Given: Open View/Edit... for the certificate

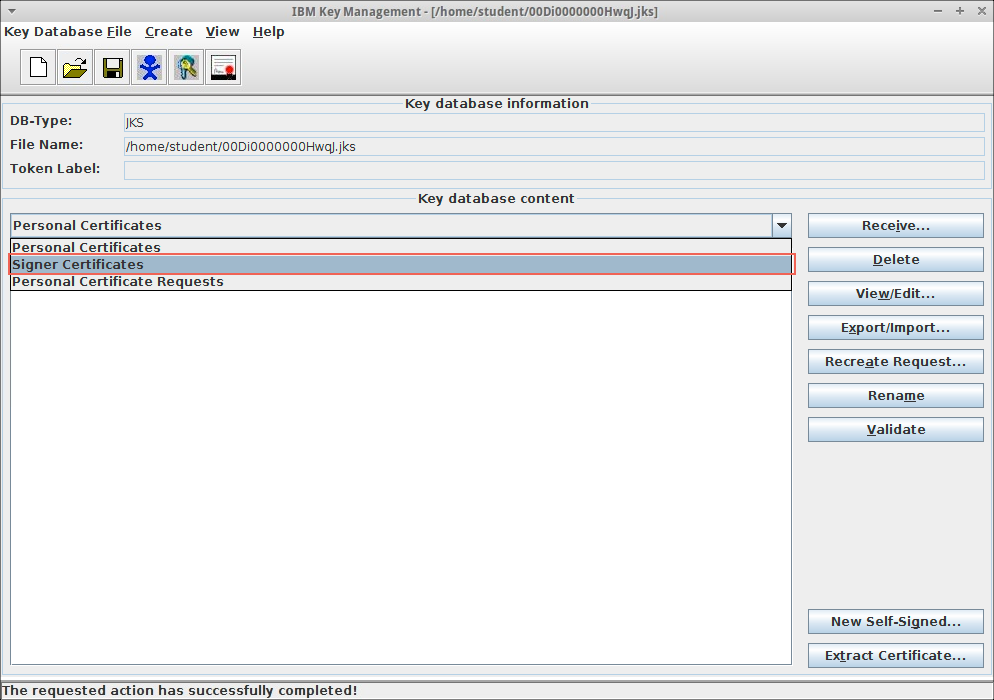Looking at the screenshot, I should 896,294.
